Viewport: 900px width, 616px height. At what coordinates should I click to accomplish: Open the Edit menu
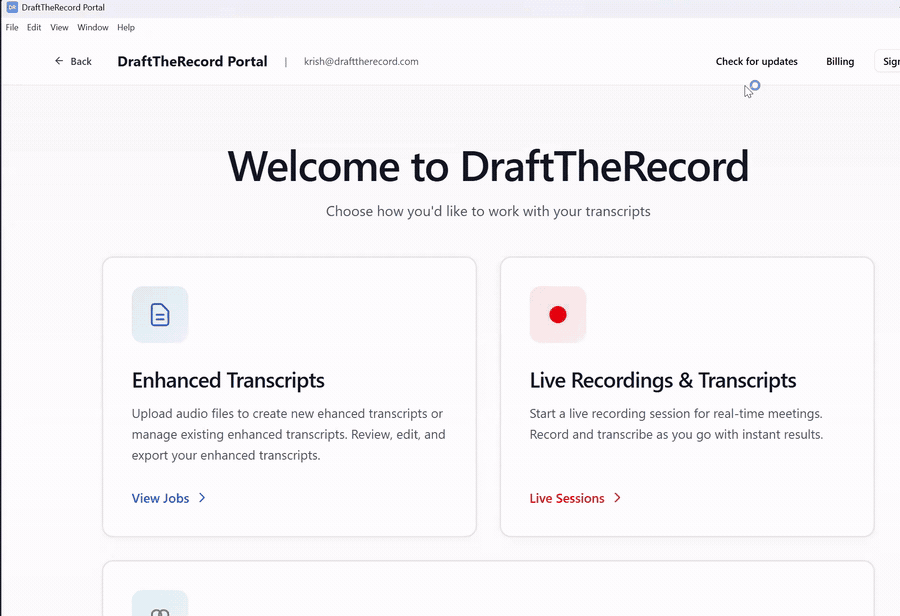pyautogui.click(x=34, y=28)
